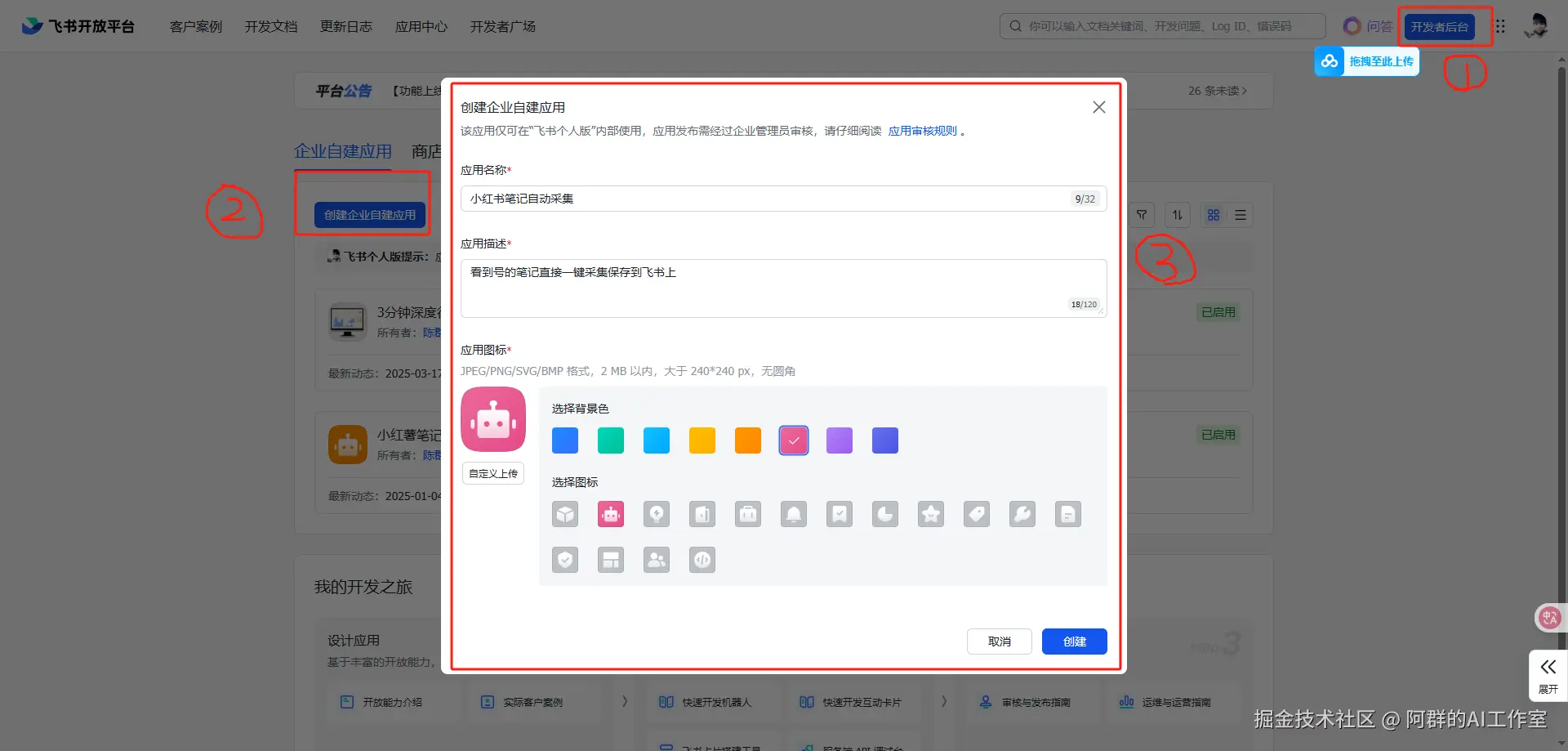Image resolution: width=1568 pixels, height=751 pixels.
Task: Open the user avatar in top bar
Action: [1536, 26]
